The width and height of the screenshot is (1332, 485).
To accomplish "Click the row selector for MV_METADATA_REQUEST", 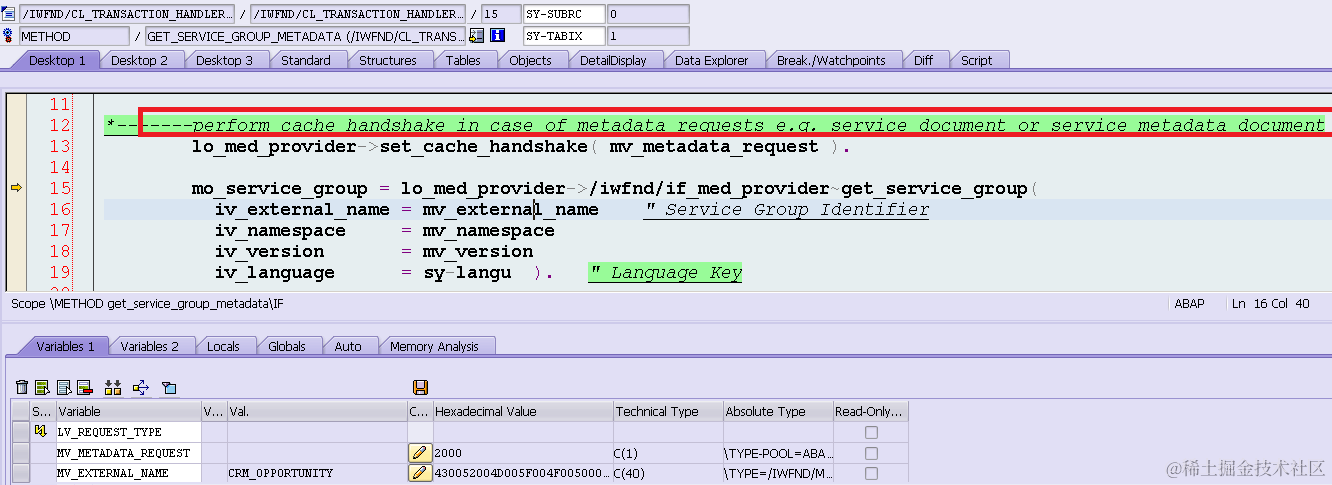I will (x=20, y=453).
